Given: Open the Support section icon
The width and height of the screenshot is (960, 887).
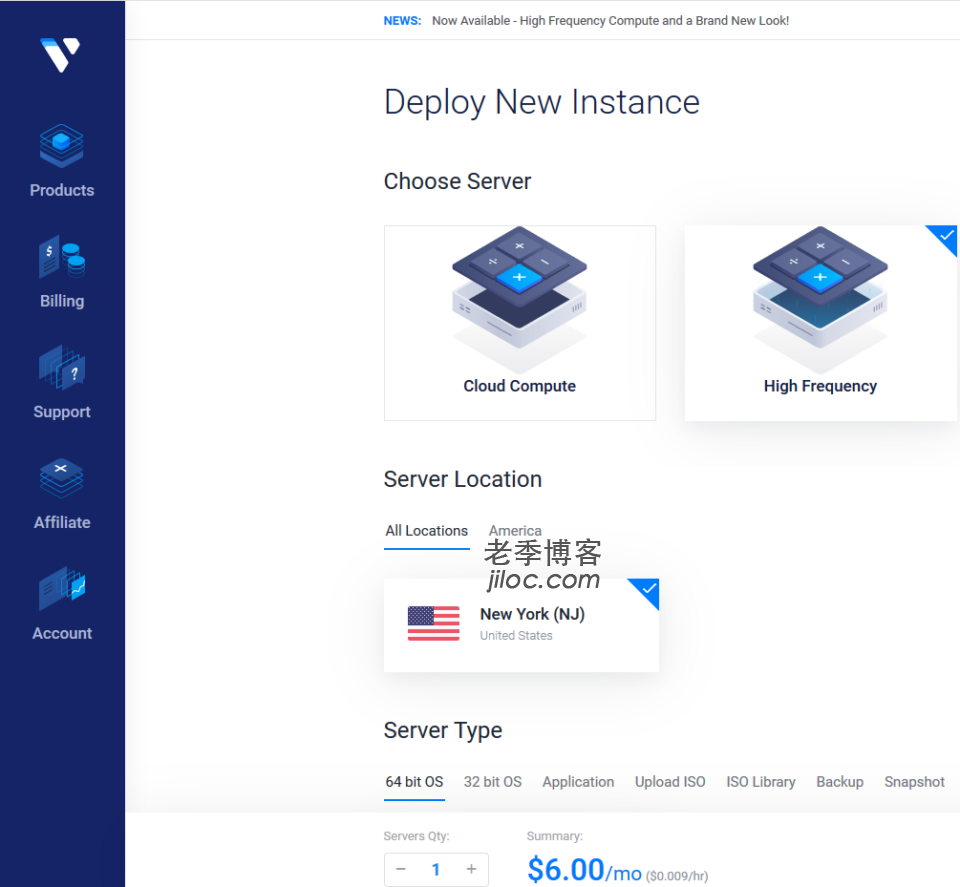Looking at the screenshot, I should pos(61,367).
